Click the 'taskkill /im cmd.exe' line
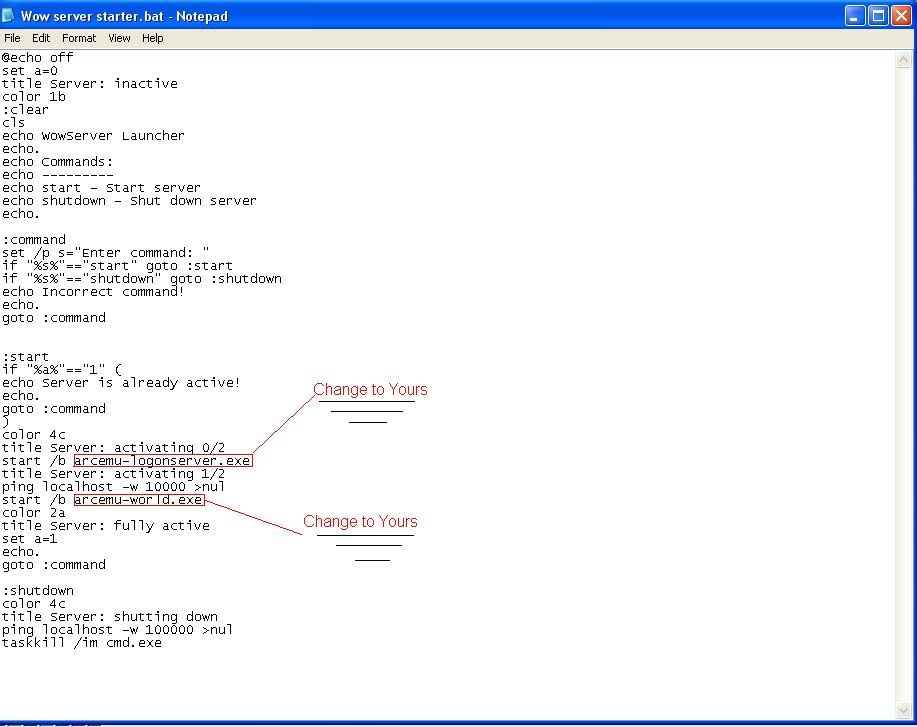The width and height of the screenshot is (917, 727). point(82,643)
